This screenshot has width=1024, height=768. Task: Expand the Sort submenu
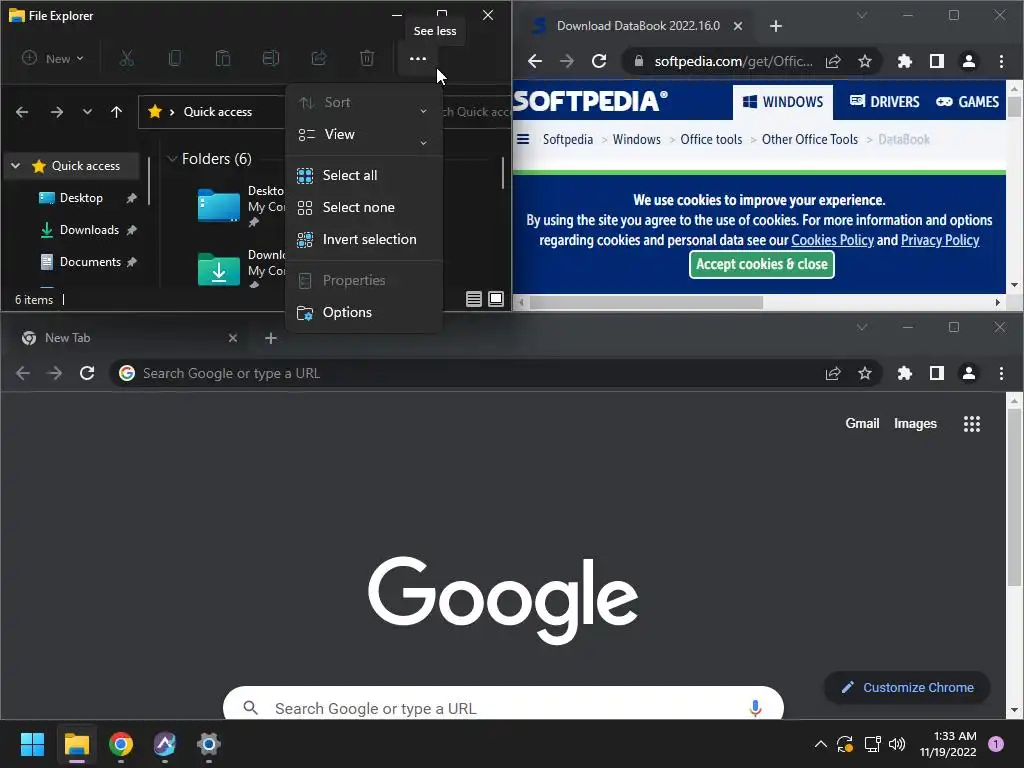click(x=364, y=103)
